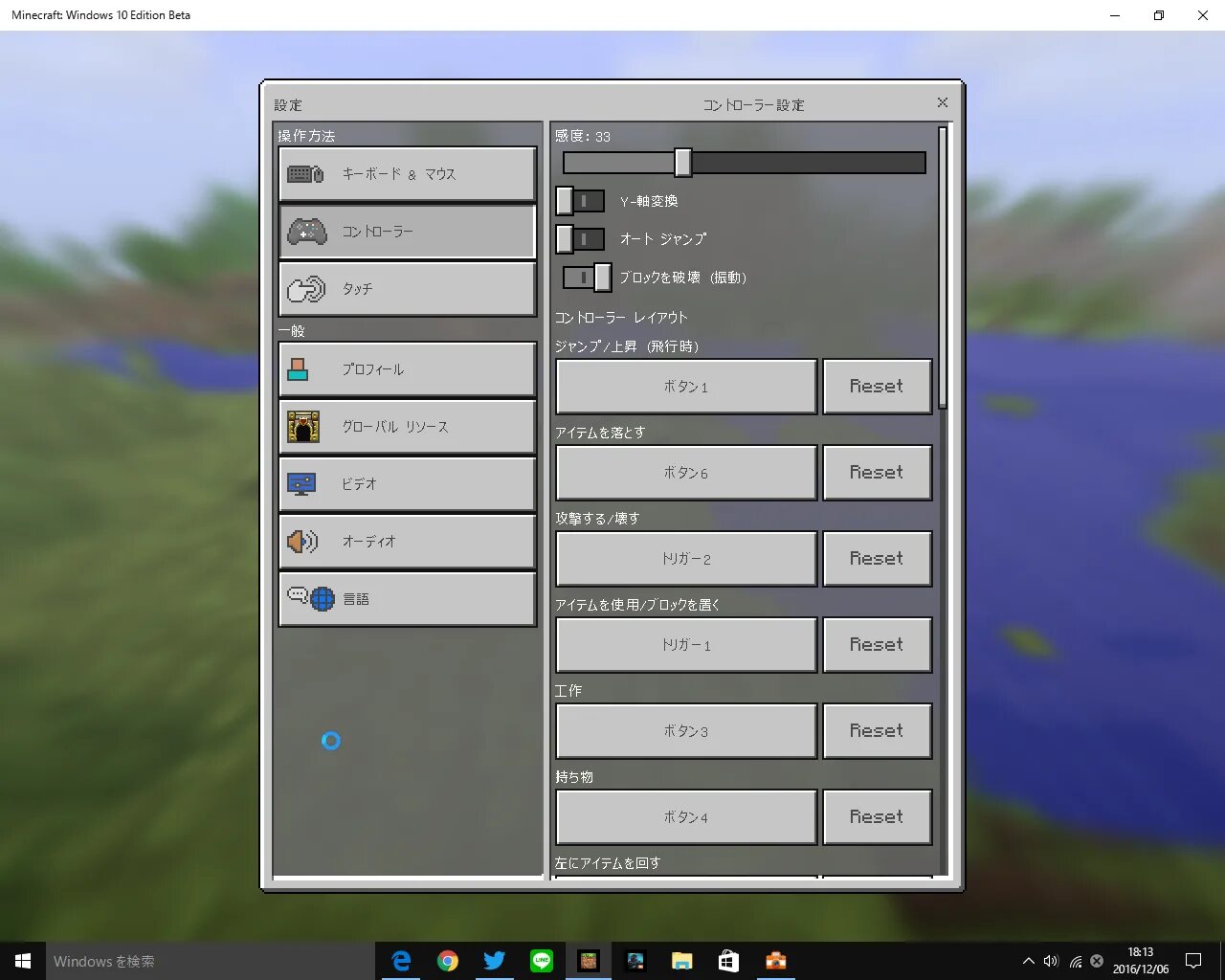The width and height of the screenshot is (1225, 980).
Task: Launch Microsoft Edge from the taskbar
Action: 401,961
